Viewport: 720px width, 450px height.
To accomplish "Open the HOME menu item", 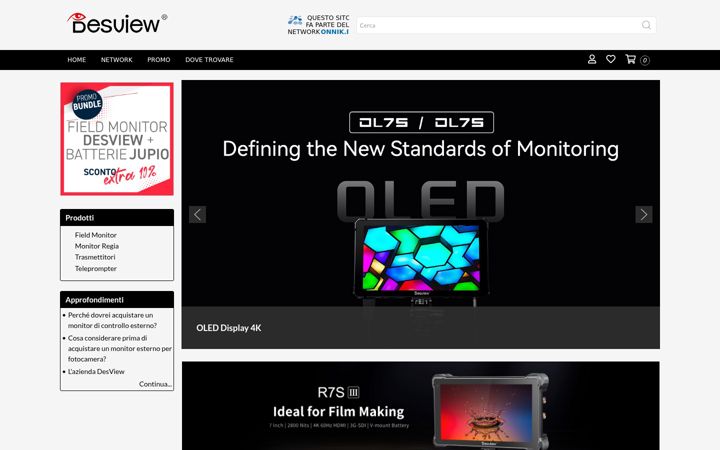I will 77,60.
